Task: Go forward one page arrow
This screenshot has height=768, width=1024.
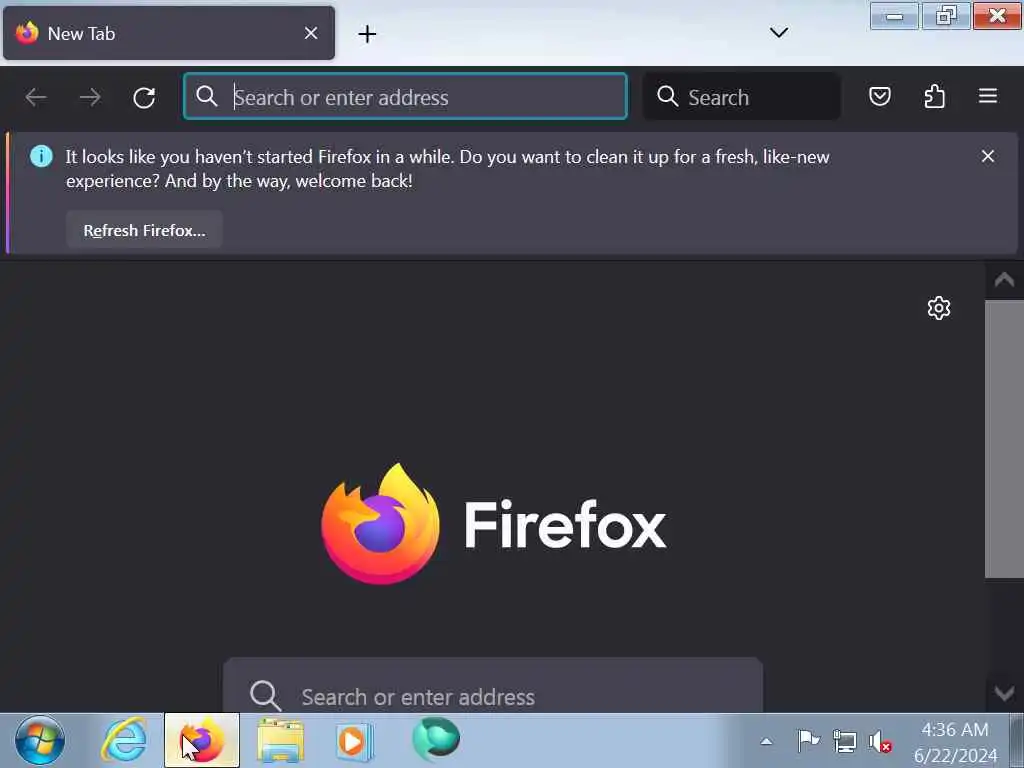Action: (x=90, y=97)
